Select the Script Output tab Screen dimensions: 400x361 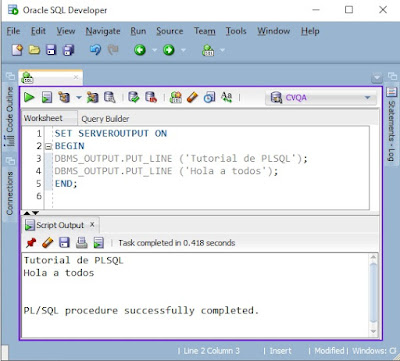(x=60, y=225)
